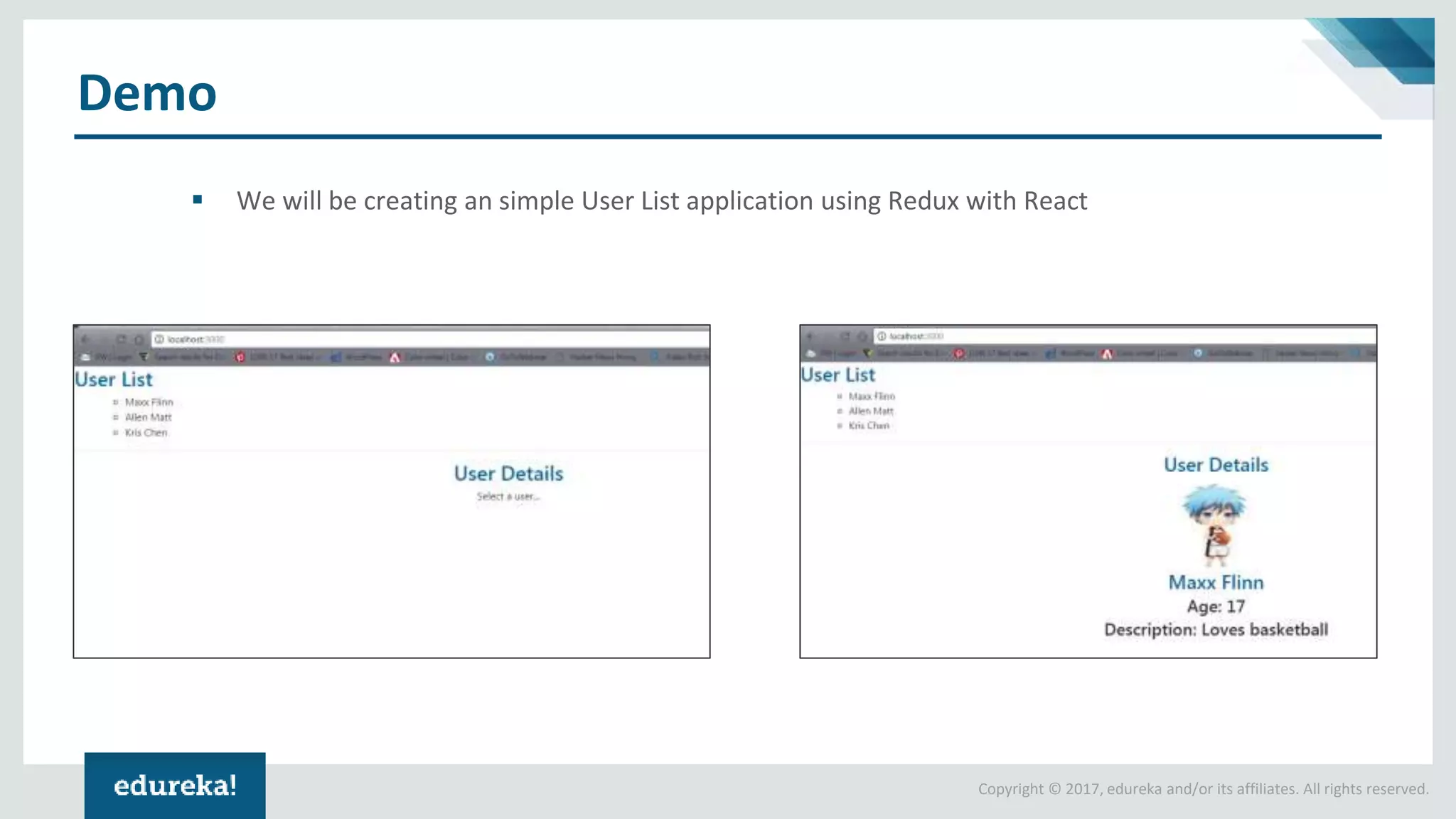Click the right browser's home icon
1456x819 pixels.
(x=862, y=336)
